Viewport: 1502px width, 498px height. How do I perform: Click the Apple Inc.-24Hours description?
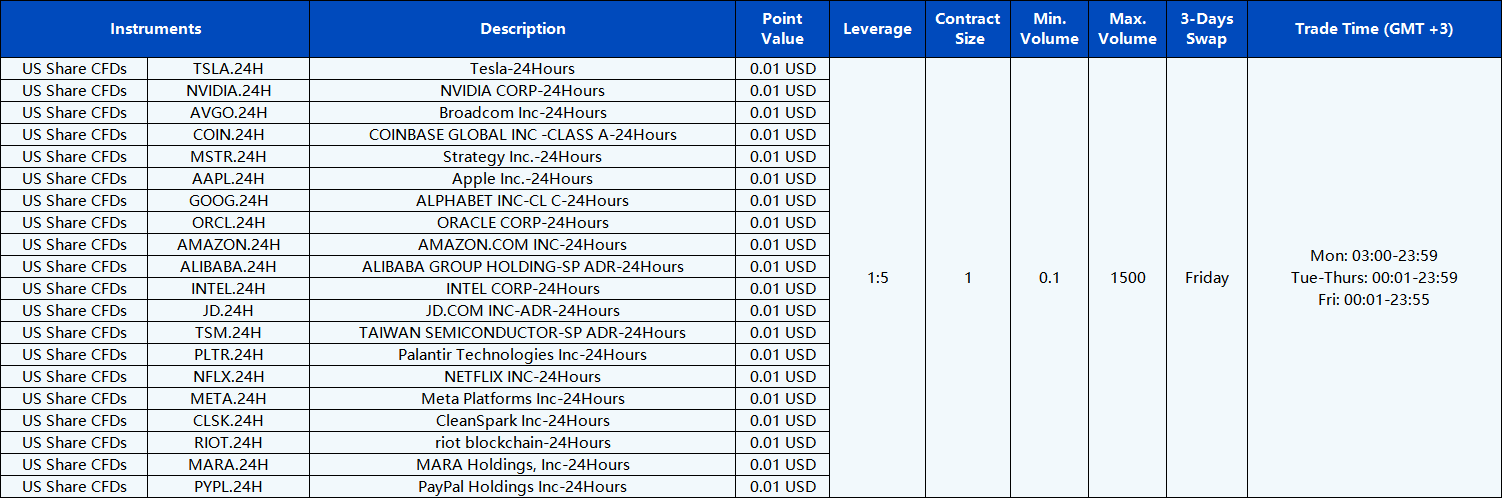(522, 179)
